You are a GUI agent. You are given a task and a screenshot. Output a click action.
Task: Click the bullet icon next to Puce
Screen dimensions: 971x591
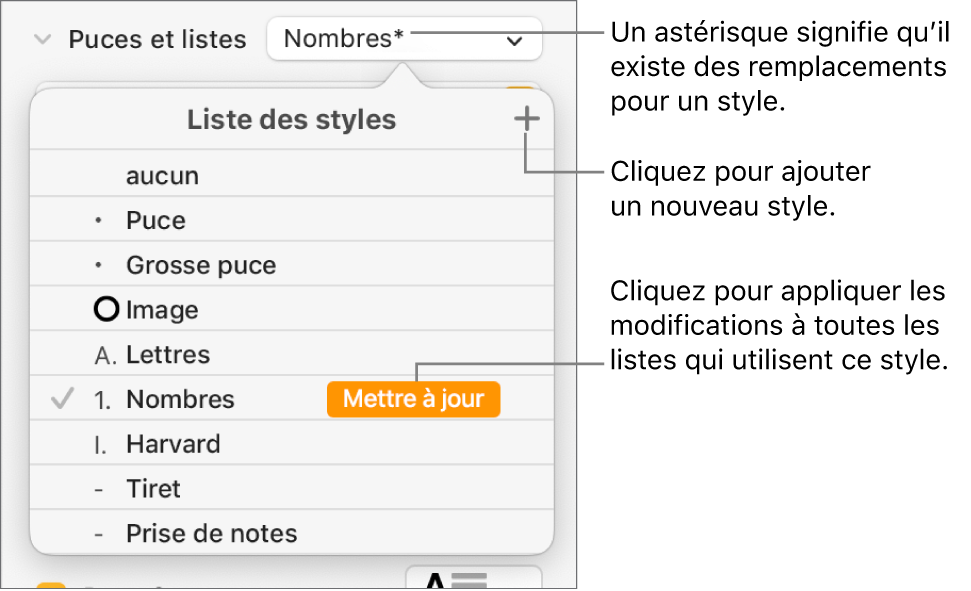[98, 221]
